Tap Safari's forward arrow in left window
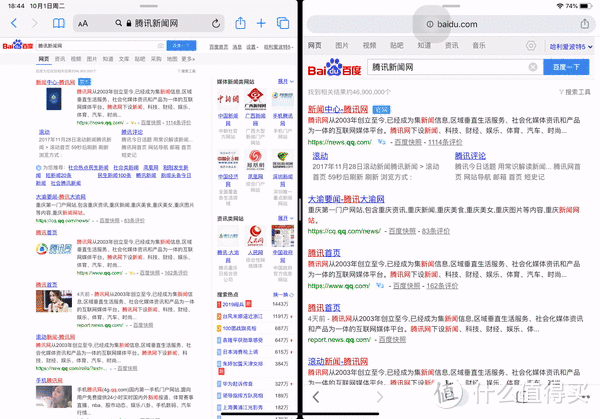600x419 pixels. 34,23
